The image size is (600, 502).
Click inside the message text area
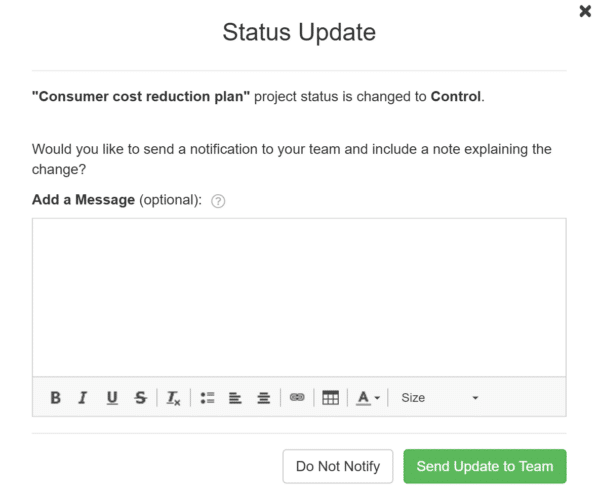coord(298,297)
